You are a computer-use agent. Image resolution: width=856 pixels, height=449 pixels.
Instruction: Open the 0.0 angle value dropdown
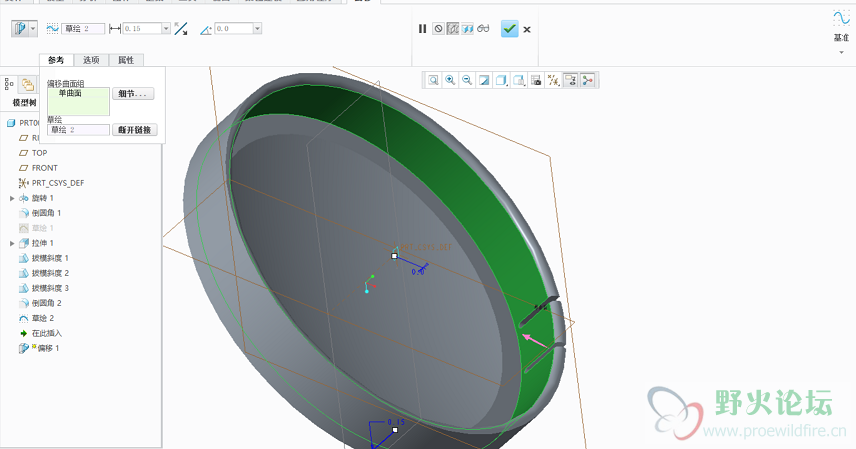[x=257, y=28]
